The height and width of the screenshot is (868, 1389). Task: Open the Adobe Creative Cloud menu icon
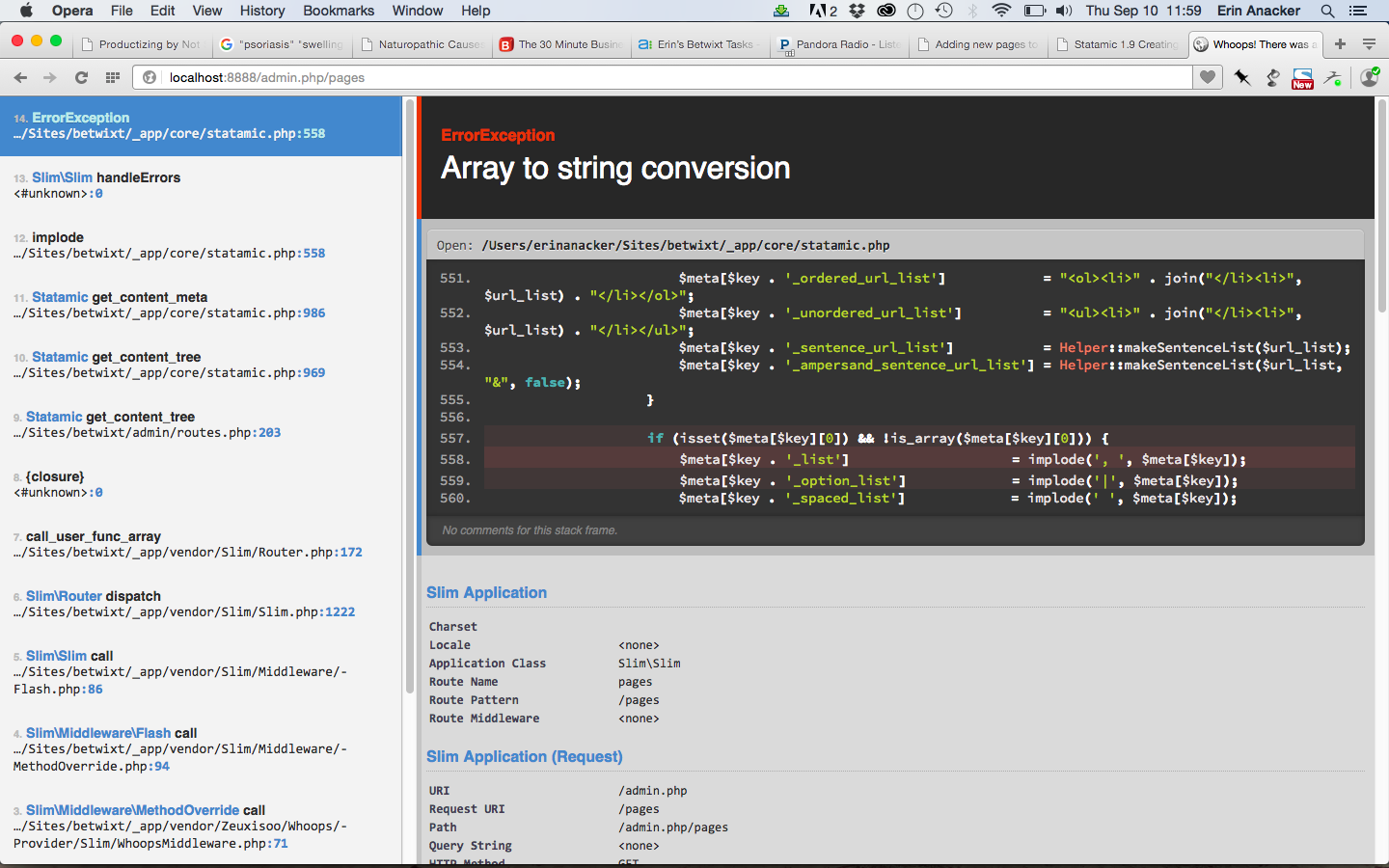click(x=886, y=11)
